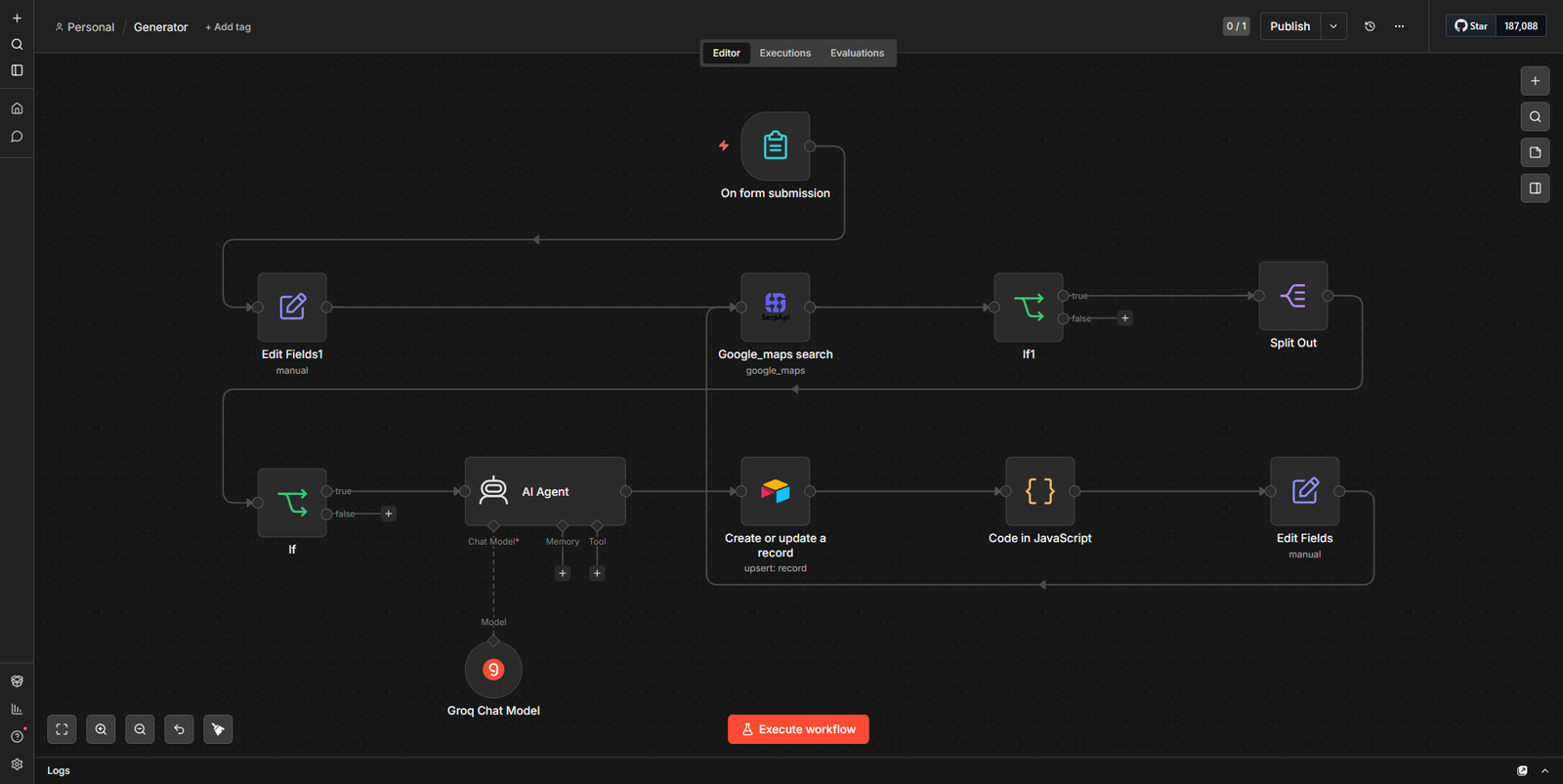This screenshot has width=1563, height=784.
Task: Select the Split Out node
Action: pyautogui.click(x=1293, y=296)
